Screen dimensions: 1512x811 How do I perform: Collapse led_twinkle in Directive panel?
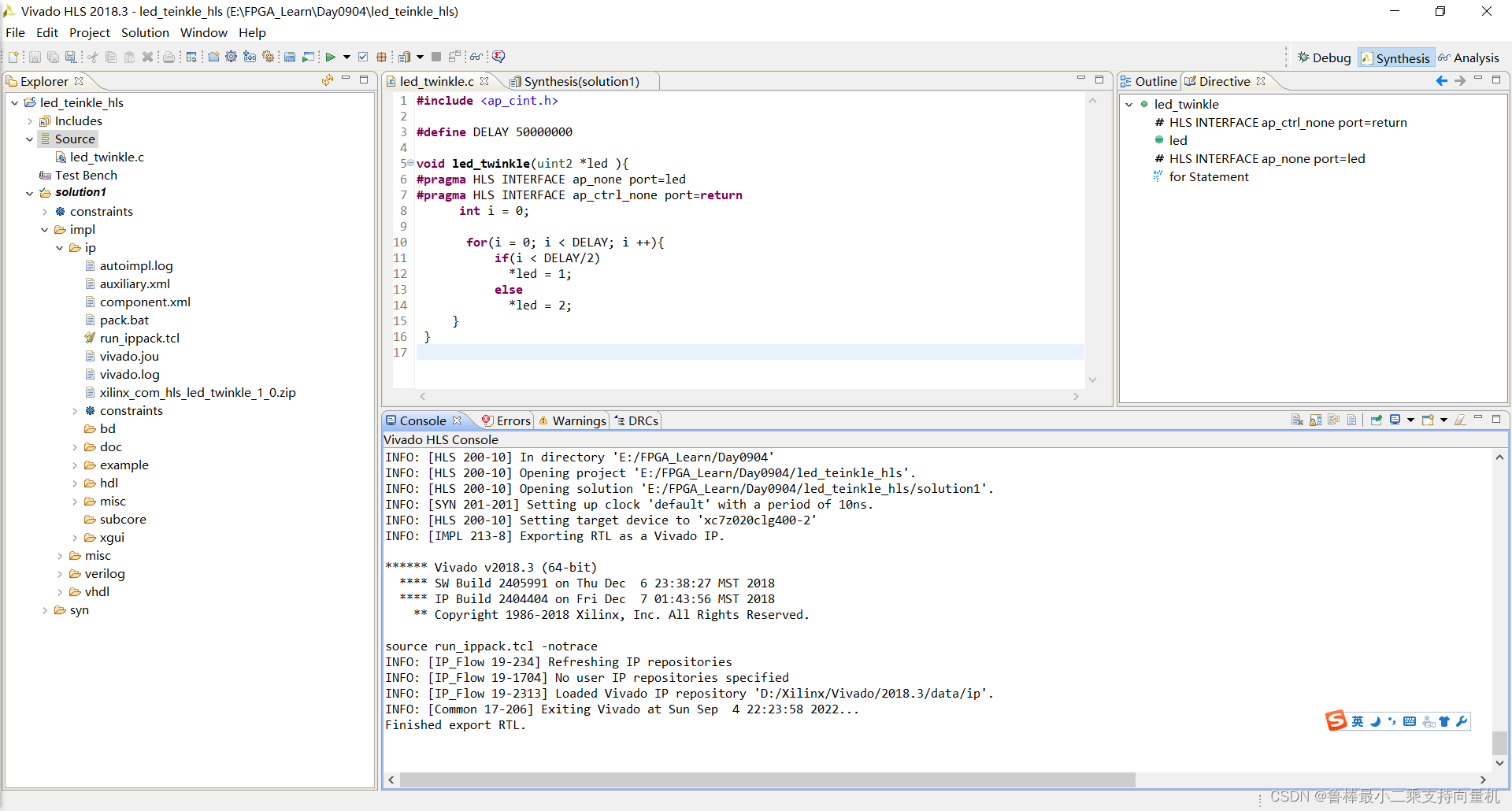(1129, 104)
